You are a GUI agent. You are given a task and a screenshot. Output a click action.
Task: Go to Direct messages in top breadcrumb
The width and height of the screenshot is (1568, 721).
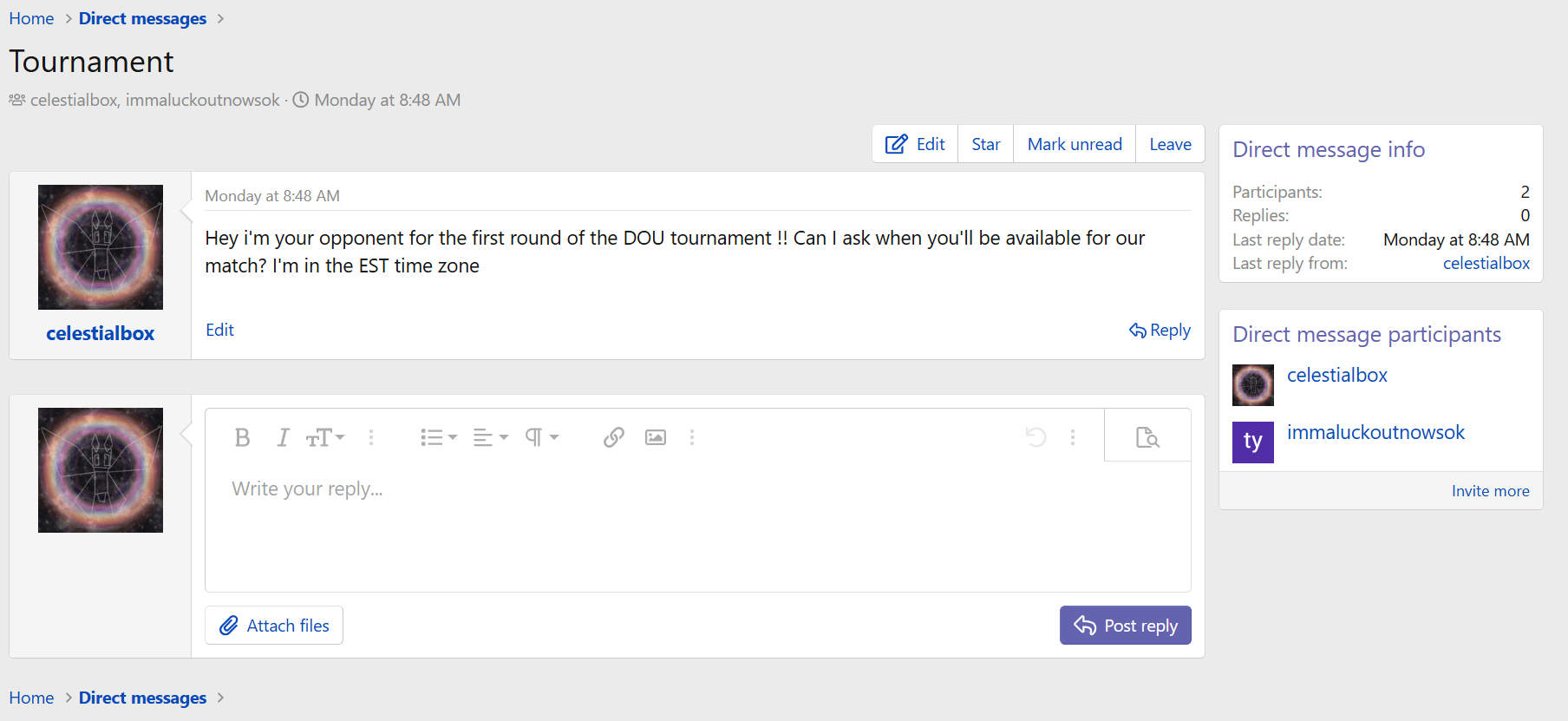point(142,18)
